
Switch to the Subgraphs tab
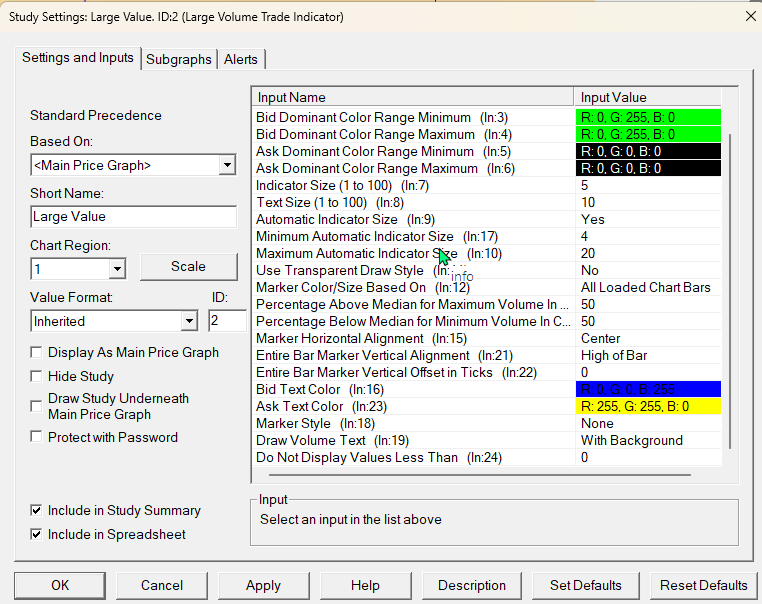pyautogui.click(x=178, y=59)
